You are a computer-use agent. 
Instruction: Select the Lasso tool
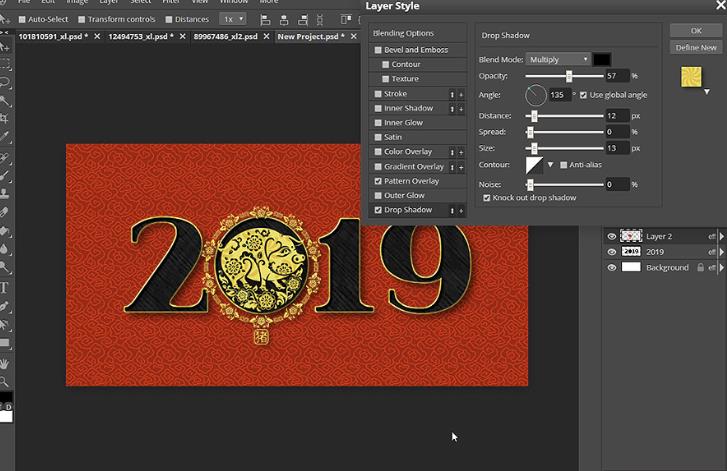click(x=4, y=83)
